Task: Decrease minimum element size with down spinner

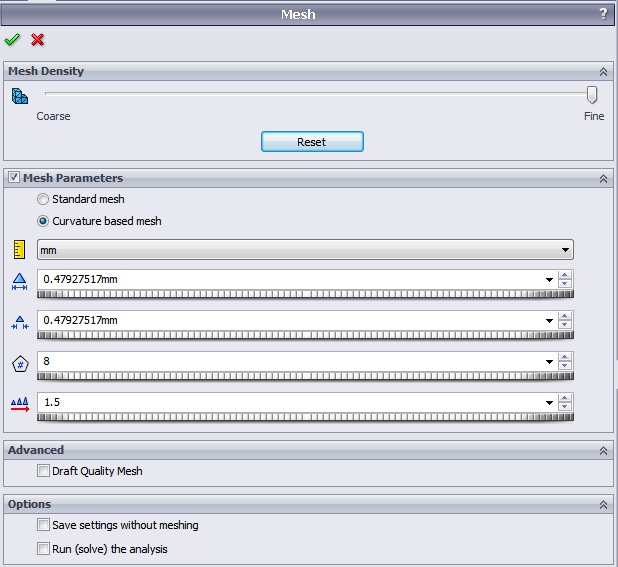Action: tap(565, 325)
